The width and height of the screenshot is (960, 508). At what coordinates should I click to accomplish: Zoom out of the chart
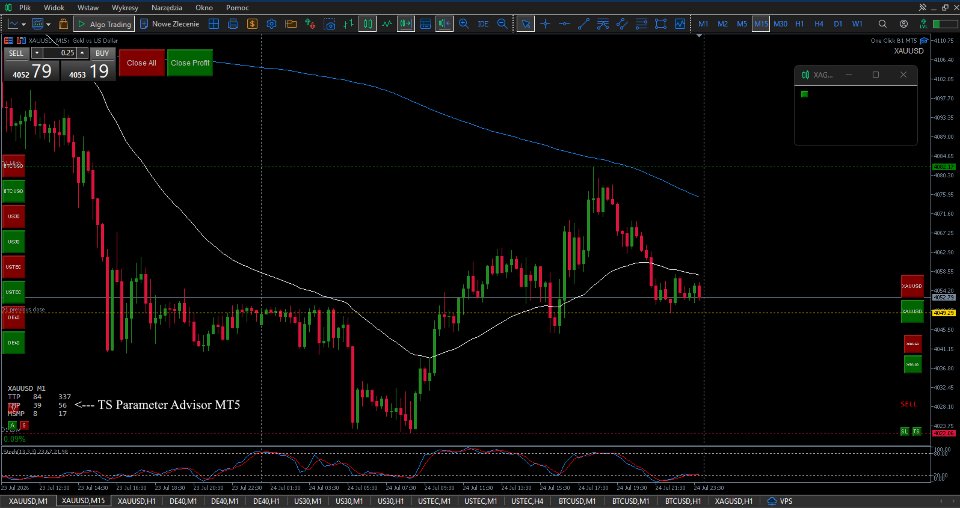(x=502, y=24)
